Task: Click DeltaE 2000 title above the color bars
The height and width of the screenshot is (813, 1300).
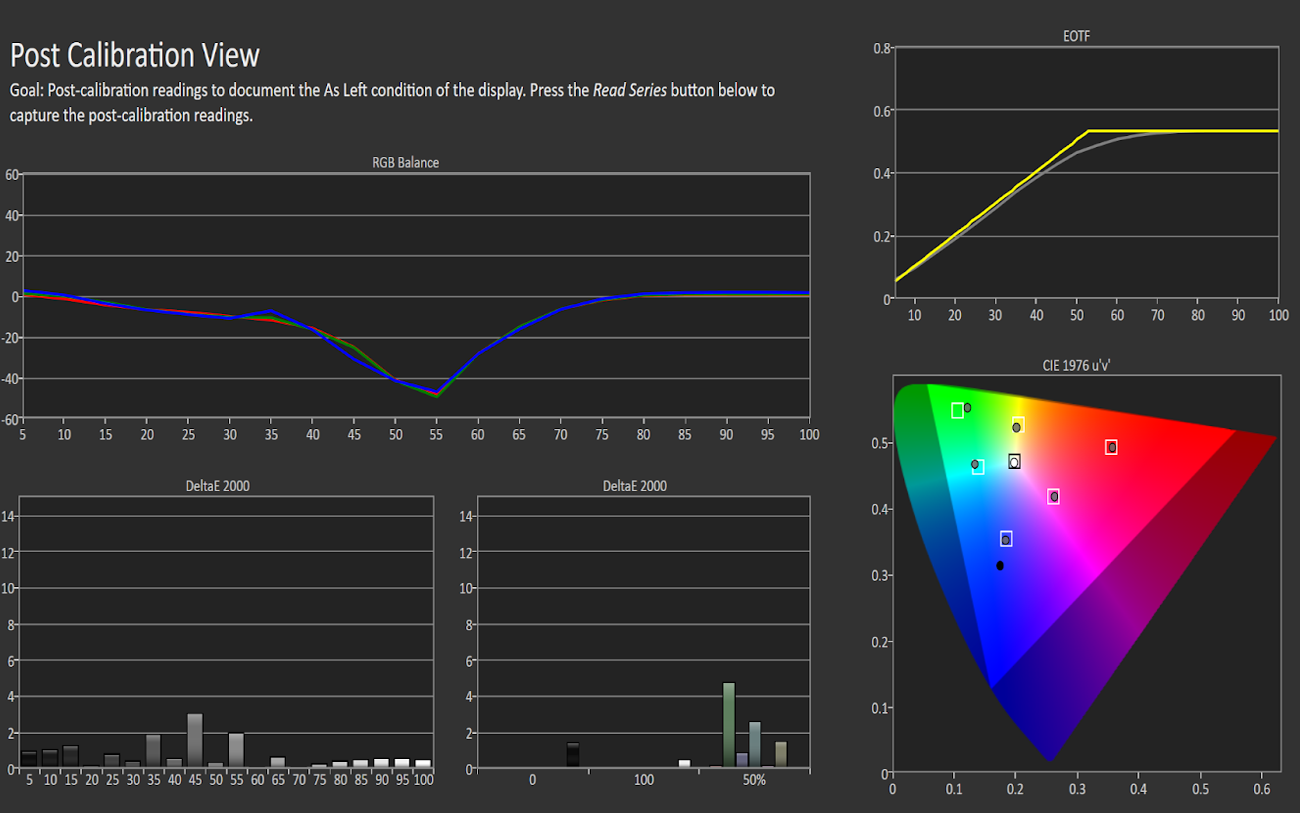Action: (634, 486)
